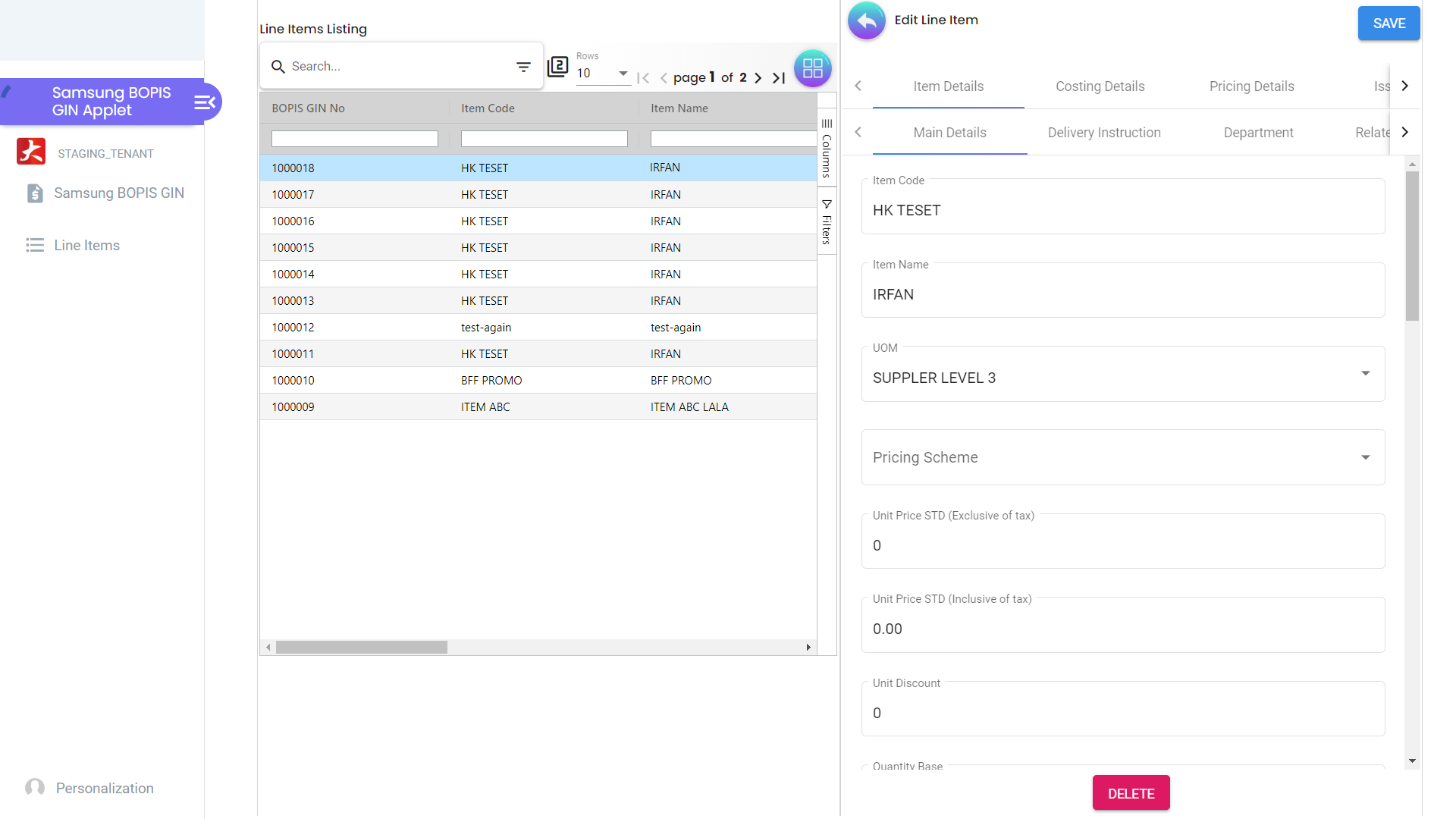
Task: Click the BOPIS GIN No filter field
Action: (354, 139)
